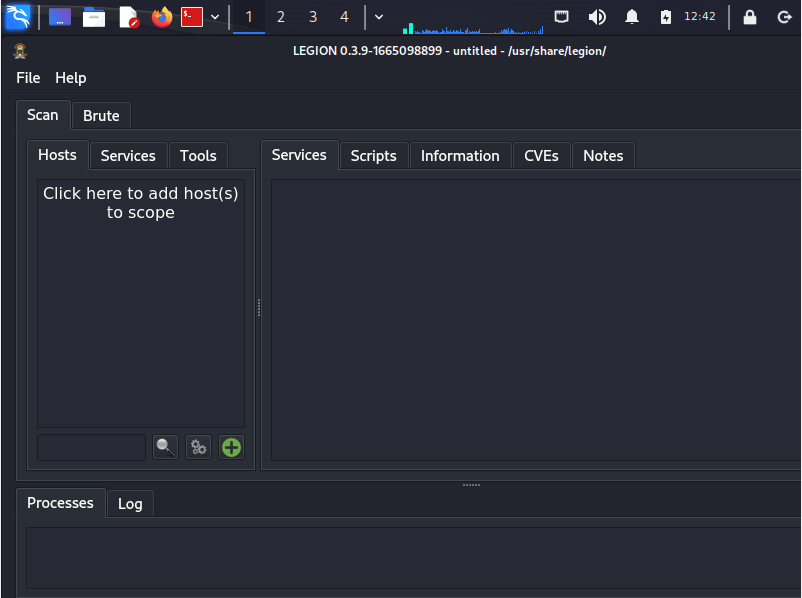
Task: Expand the terminal dropdown arrow in panel
Action: pos(215,17)
